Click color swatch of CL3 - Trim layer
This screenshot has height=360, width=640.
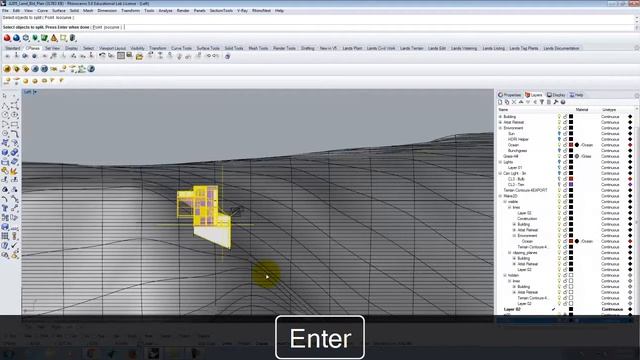(571, 184)
